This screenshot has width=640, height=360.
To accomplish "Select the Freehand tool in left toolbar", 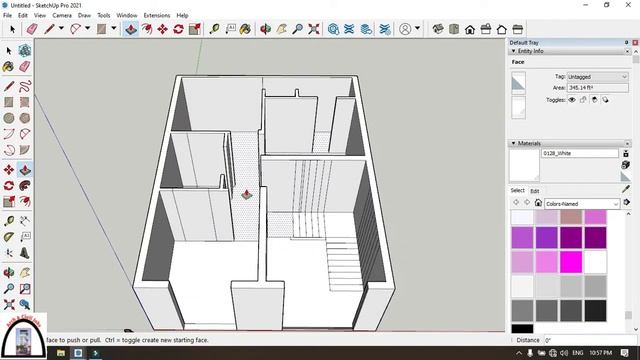I will point(24,86).
